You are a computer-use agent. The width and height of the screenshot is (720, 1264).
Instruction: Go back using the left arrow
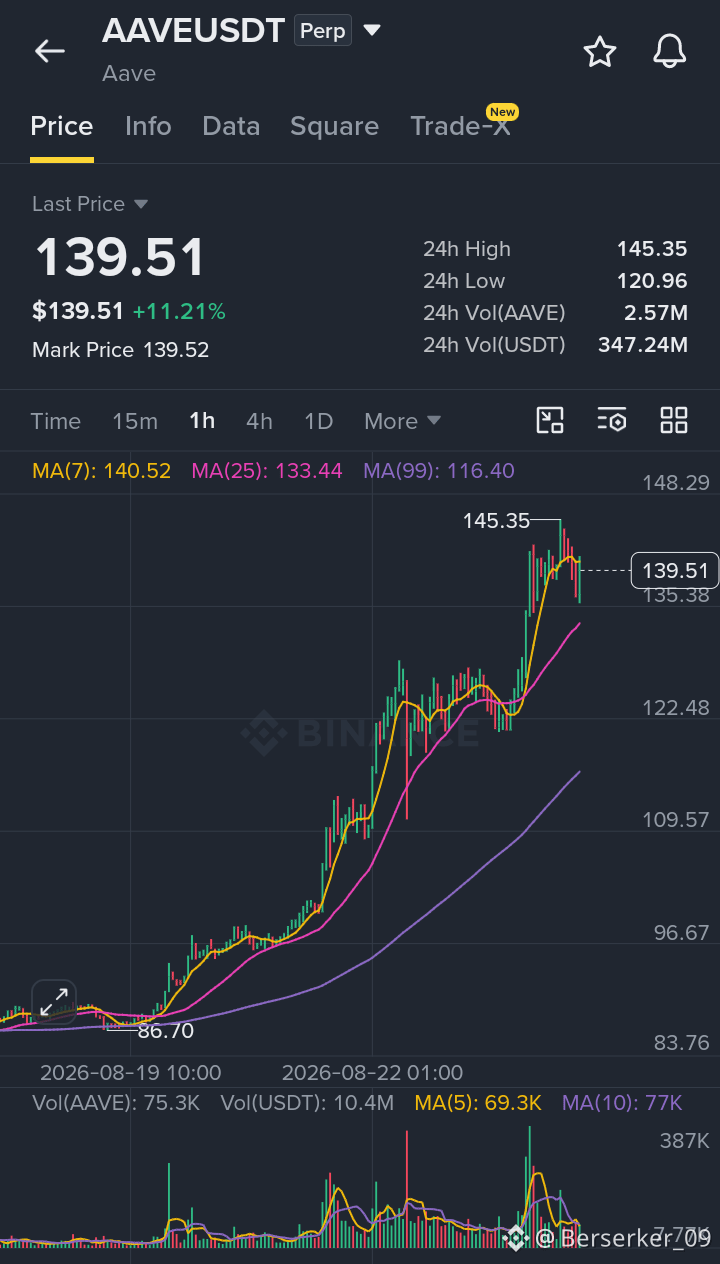[x=50, y=52]
